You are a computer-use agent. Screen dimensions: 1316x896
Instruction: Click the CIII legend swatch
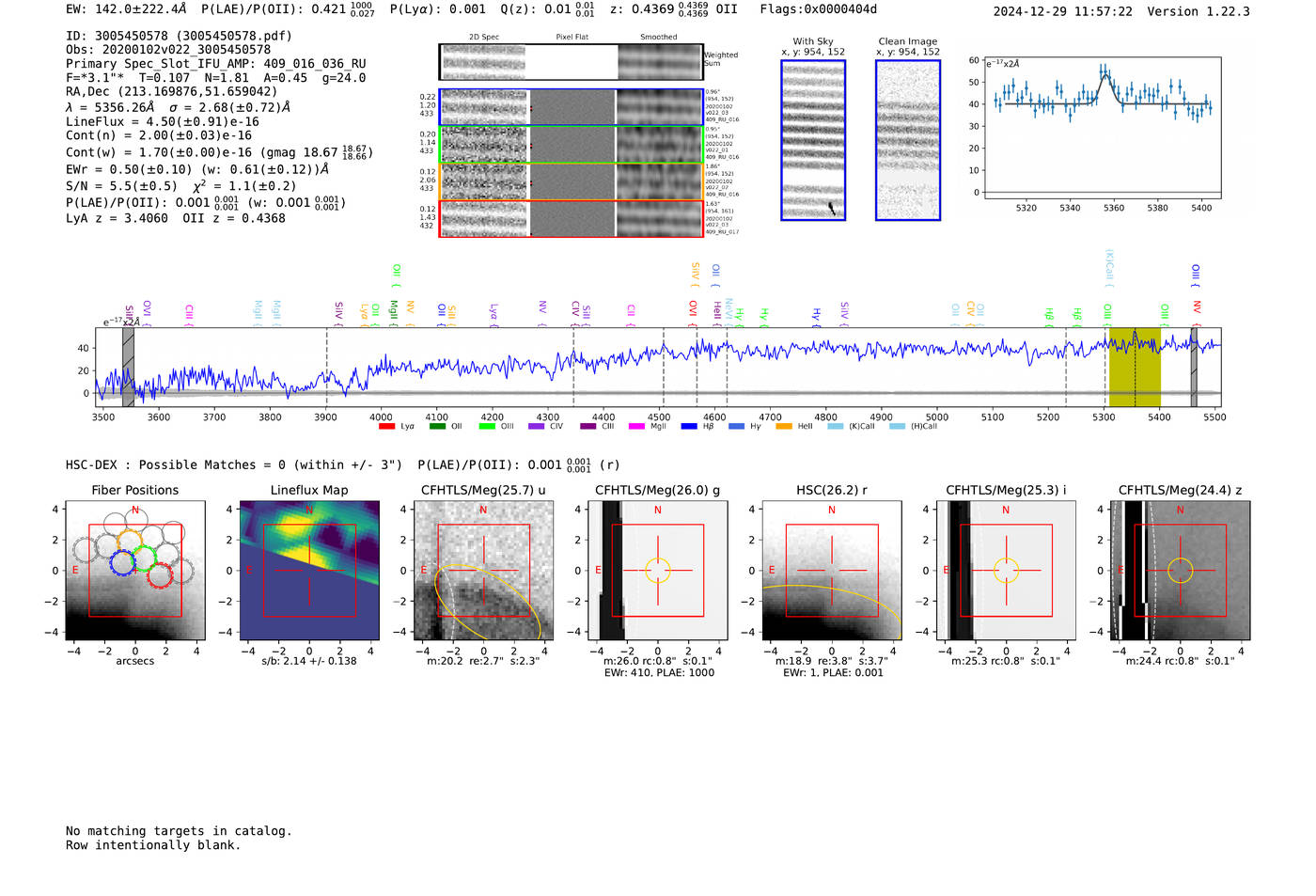[588, 426]
